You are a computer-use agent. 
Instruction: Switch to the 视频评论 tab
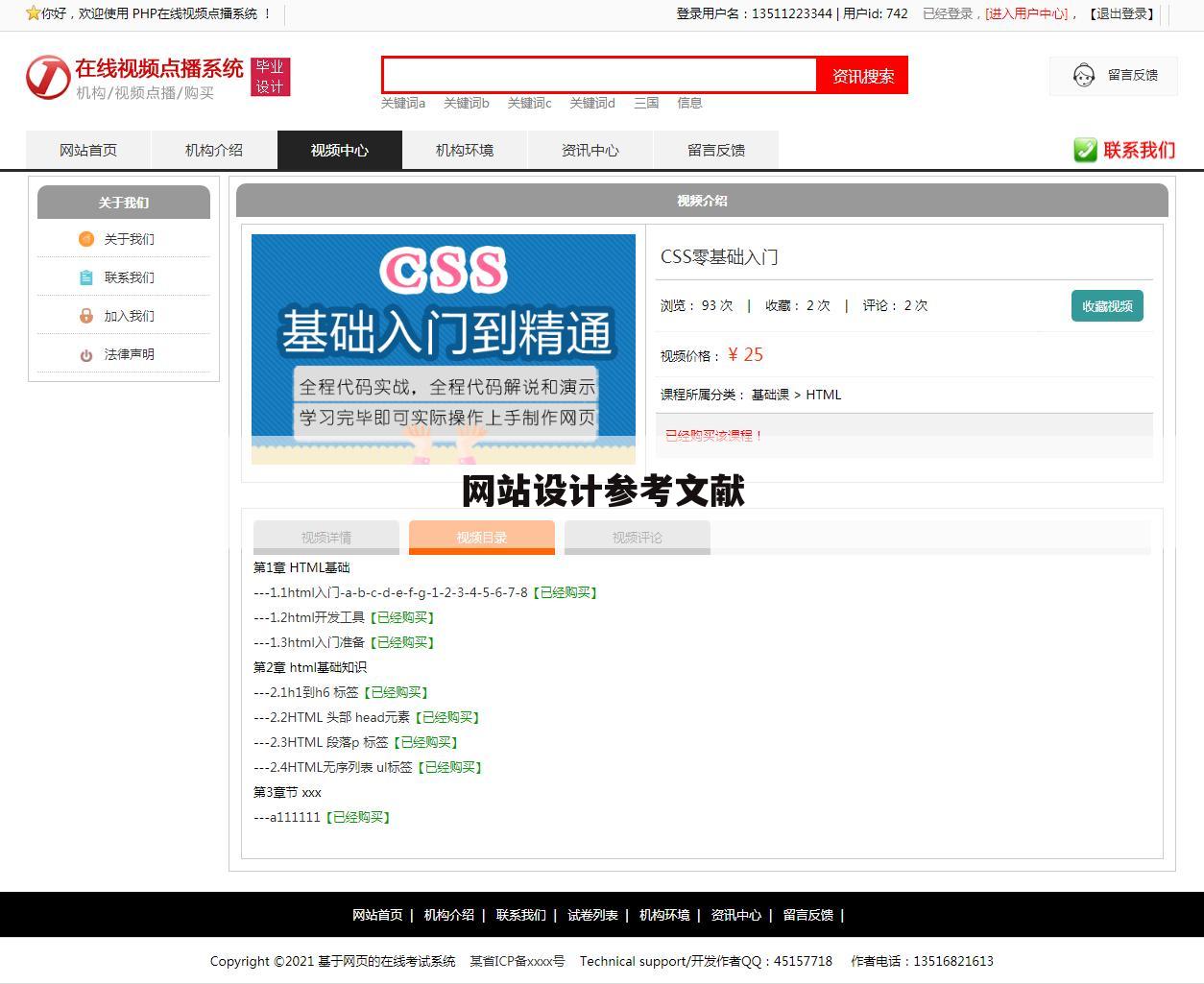(x=637, y=538)
